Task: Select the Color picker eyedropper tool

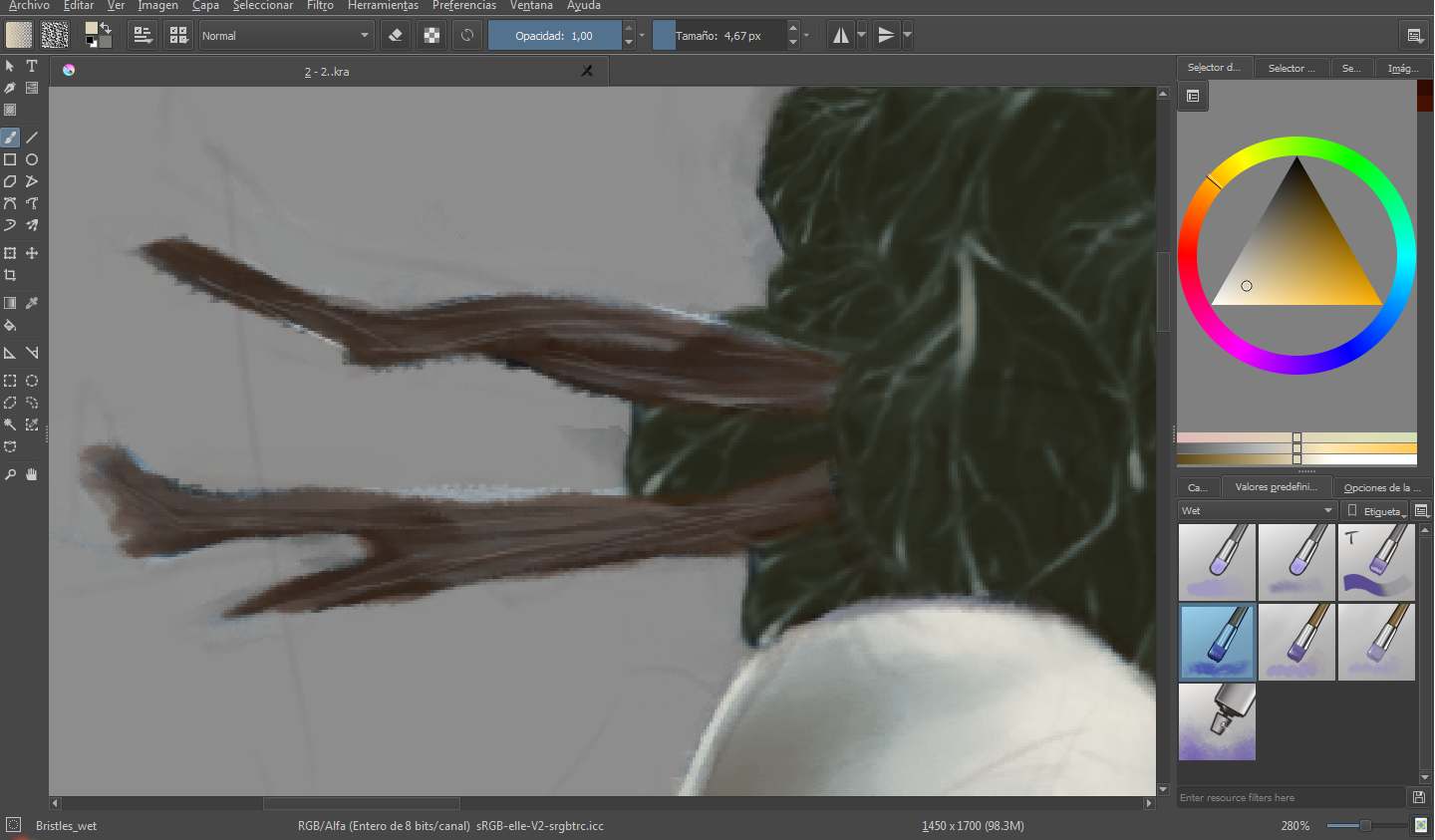Action: [32, 303]
